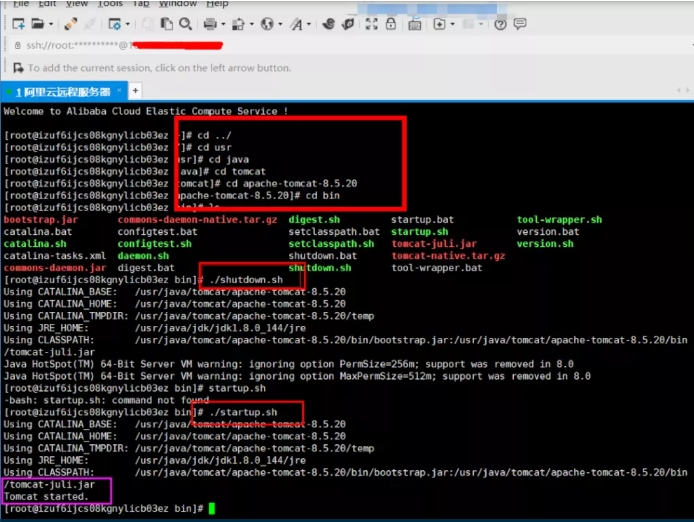Click the ssh://root address bar field
This screenshot has width=694, height=522.
coord(345,45)
